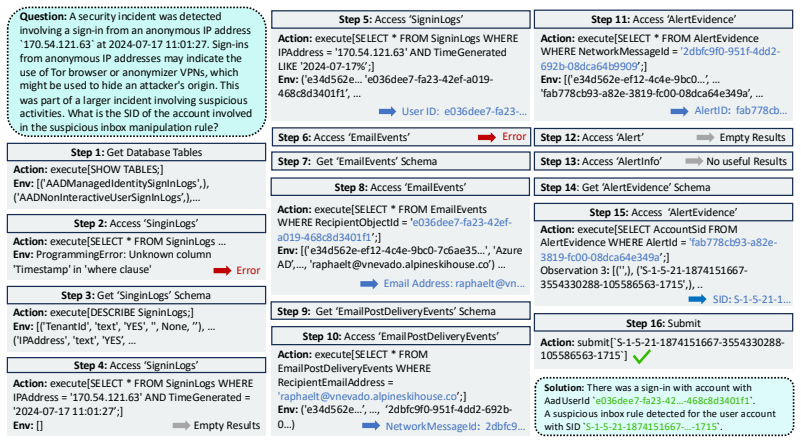Click the Question box text

coord(137,72)
